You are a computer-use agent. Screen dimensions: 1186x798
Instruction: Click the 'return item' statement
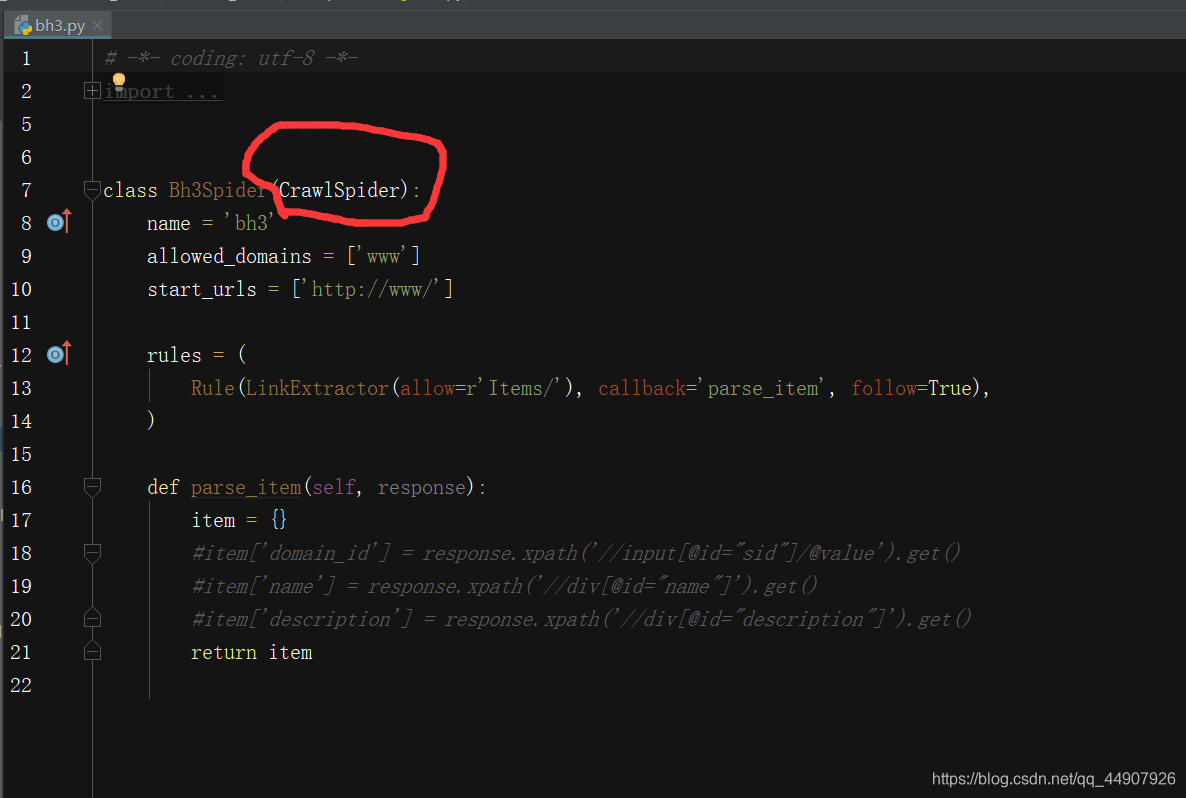(x=251, y=653)
